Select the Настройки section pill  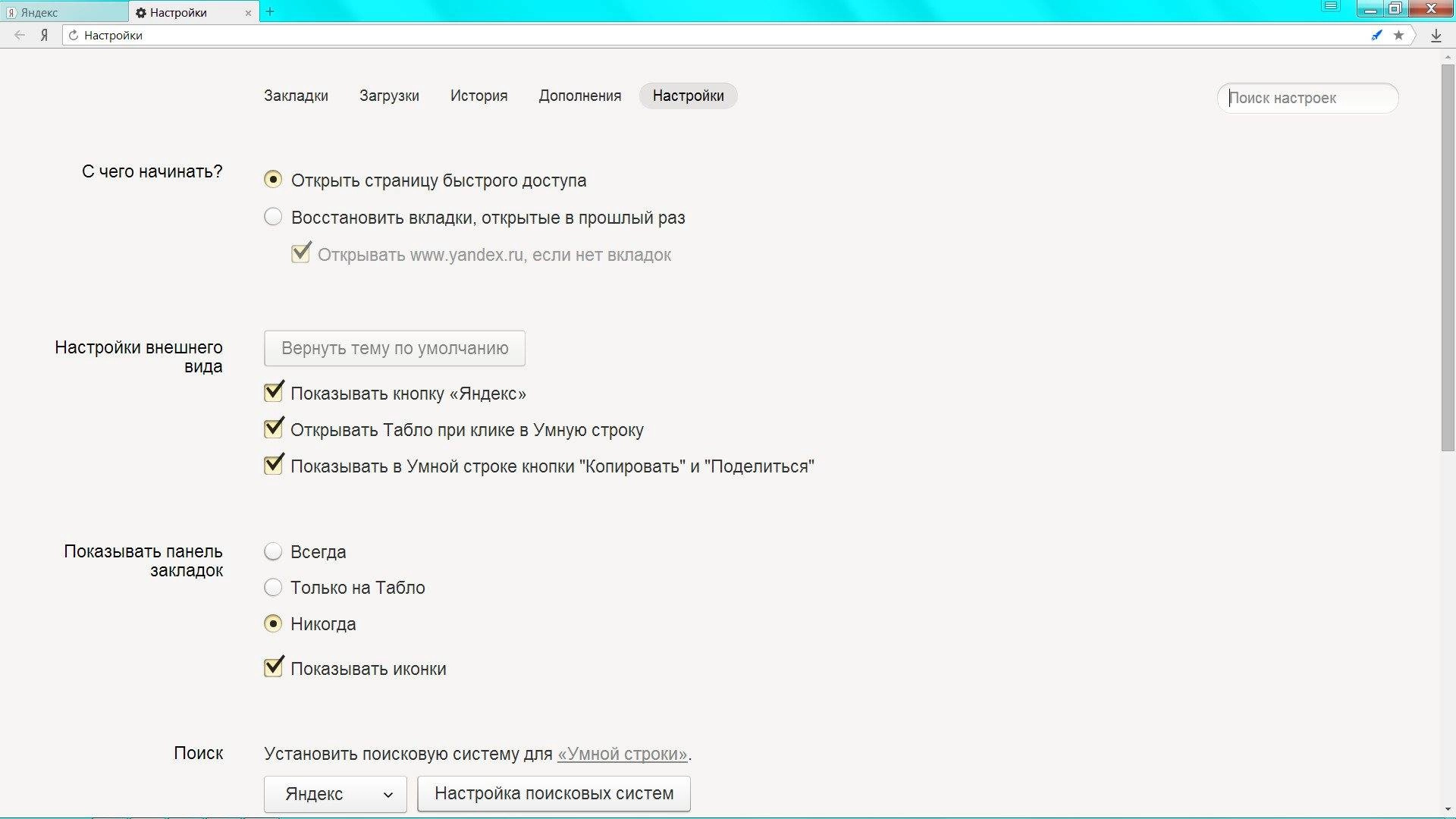point(688,96)
